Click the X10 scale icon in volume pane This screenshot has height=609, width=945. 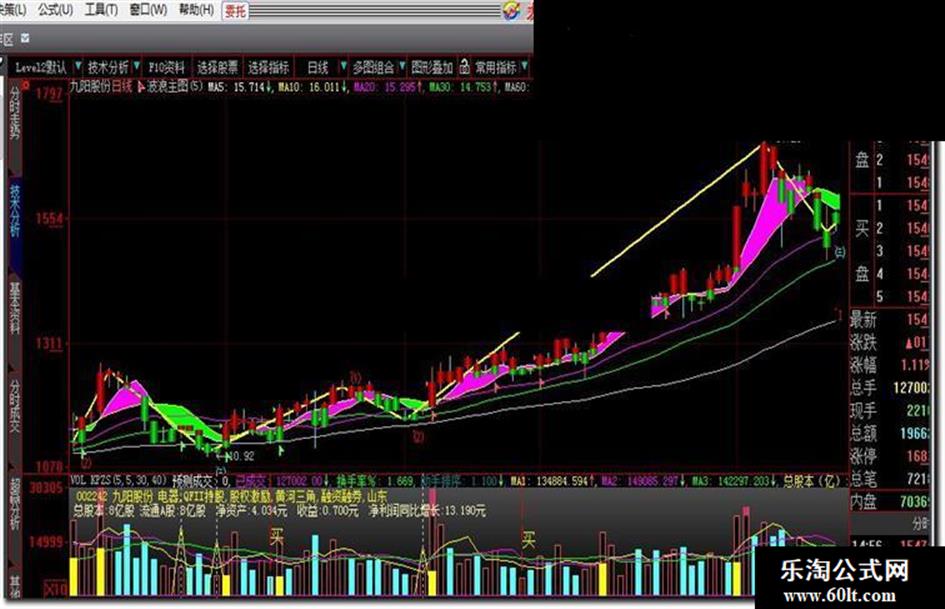click(57, 588)
